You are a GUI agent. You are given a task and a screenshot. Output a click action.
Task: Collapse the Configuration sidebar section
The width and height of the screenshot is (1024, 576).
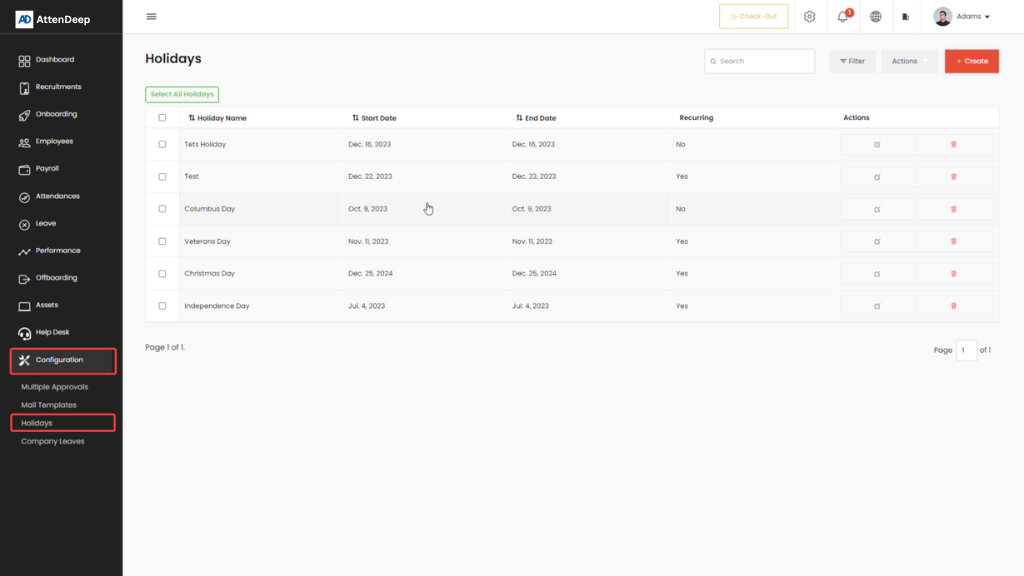(63, 360)
